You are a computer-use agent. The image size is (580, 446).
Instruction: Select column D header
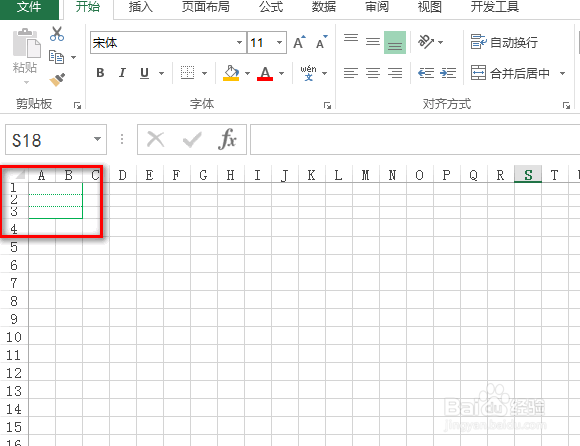(122, 175)
